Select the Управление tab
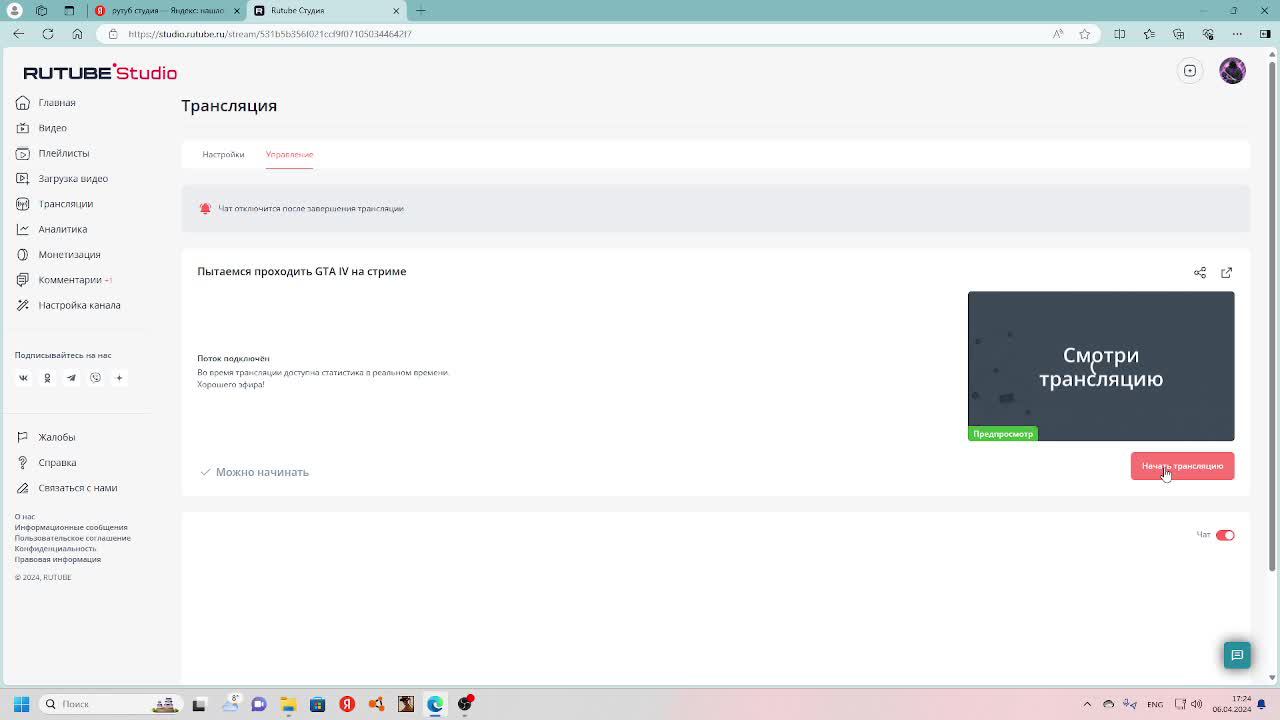 tap(289, 154)
